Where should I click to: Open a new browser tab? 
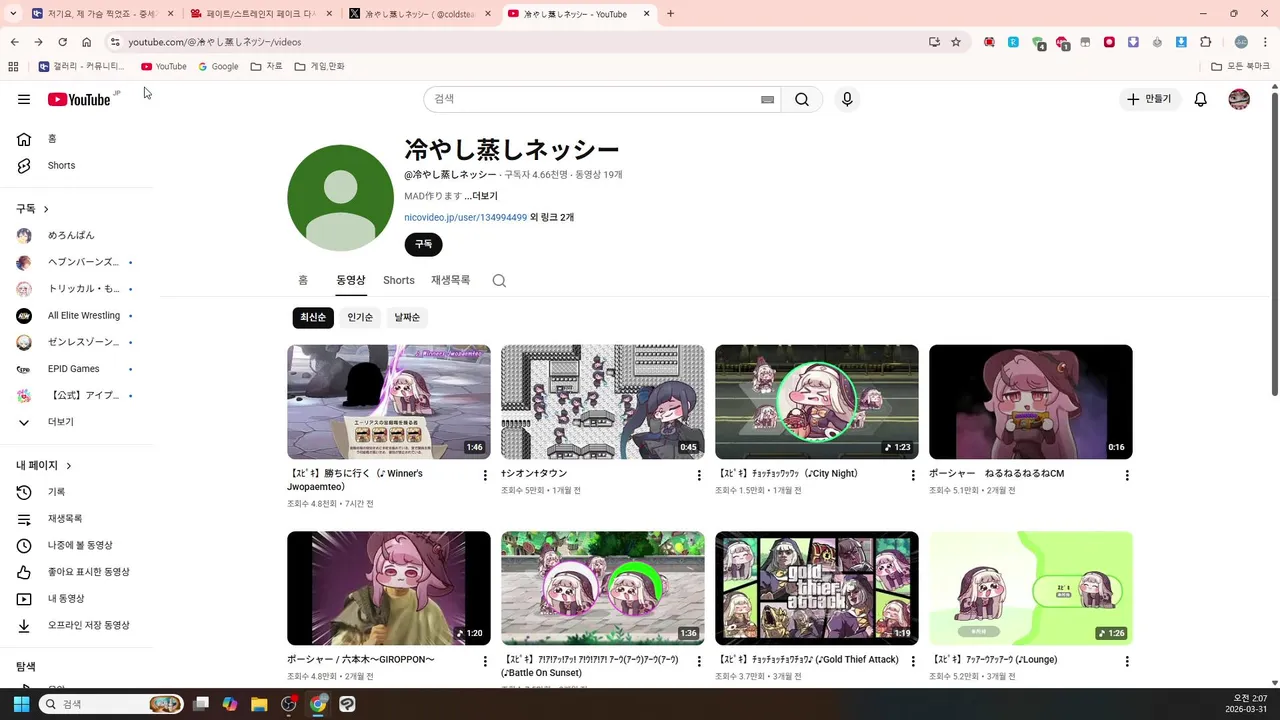click(670, 14)
